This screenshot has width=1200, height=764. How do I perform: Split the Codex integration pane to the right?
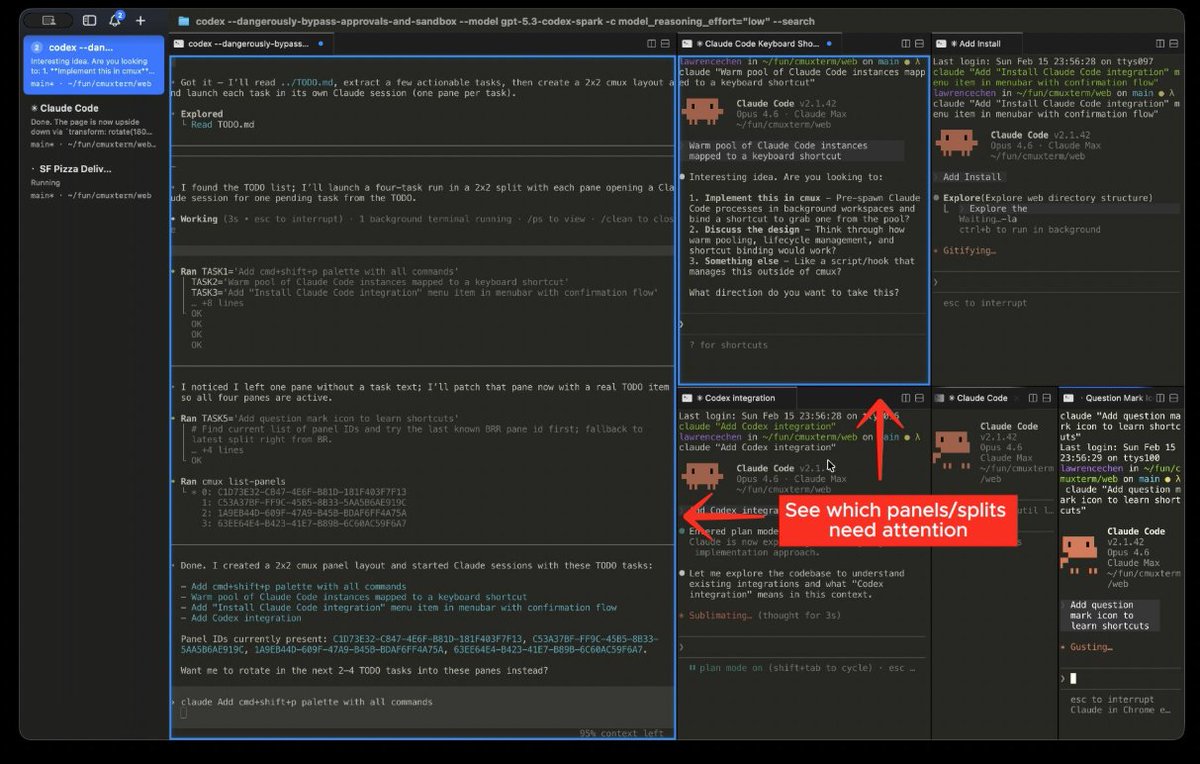coord(905,398)
